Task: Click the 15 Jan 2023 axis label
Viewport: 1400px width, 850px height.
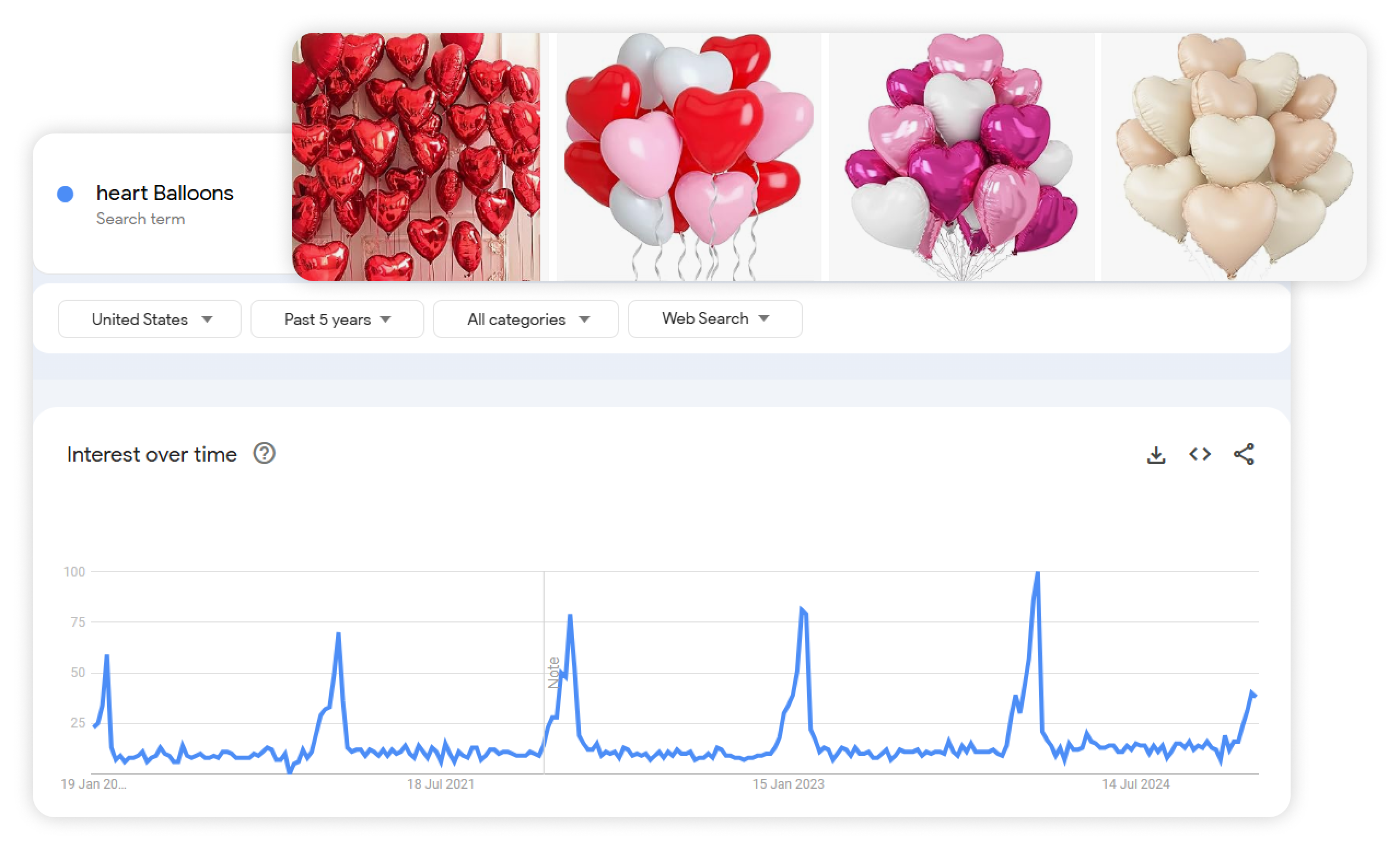Action: point(789,784)
